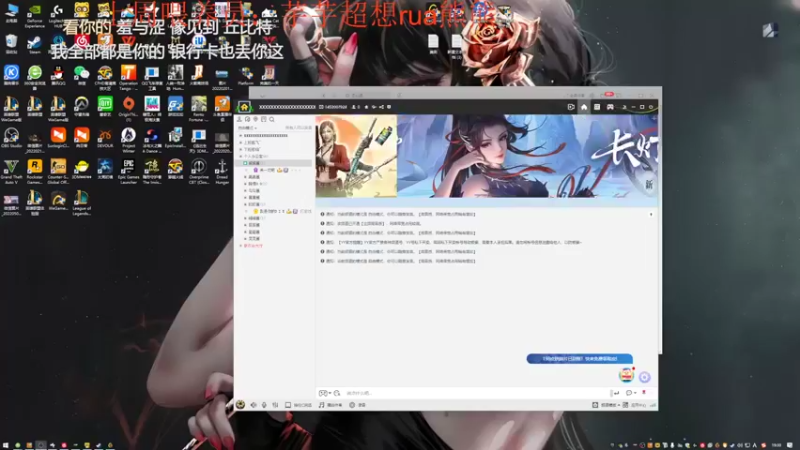This screenshot has width=800, height=450.
Task: Open the QQ penguin desktop shortcut
Action: tap(58, 76)
